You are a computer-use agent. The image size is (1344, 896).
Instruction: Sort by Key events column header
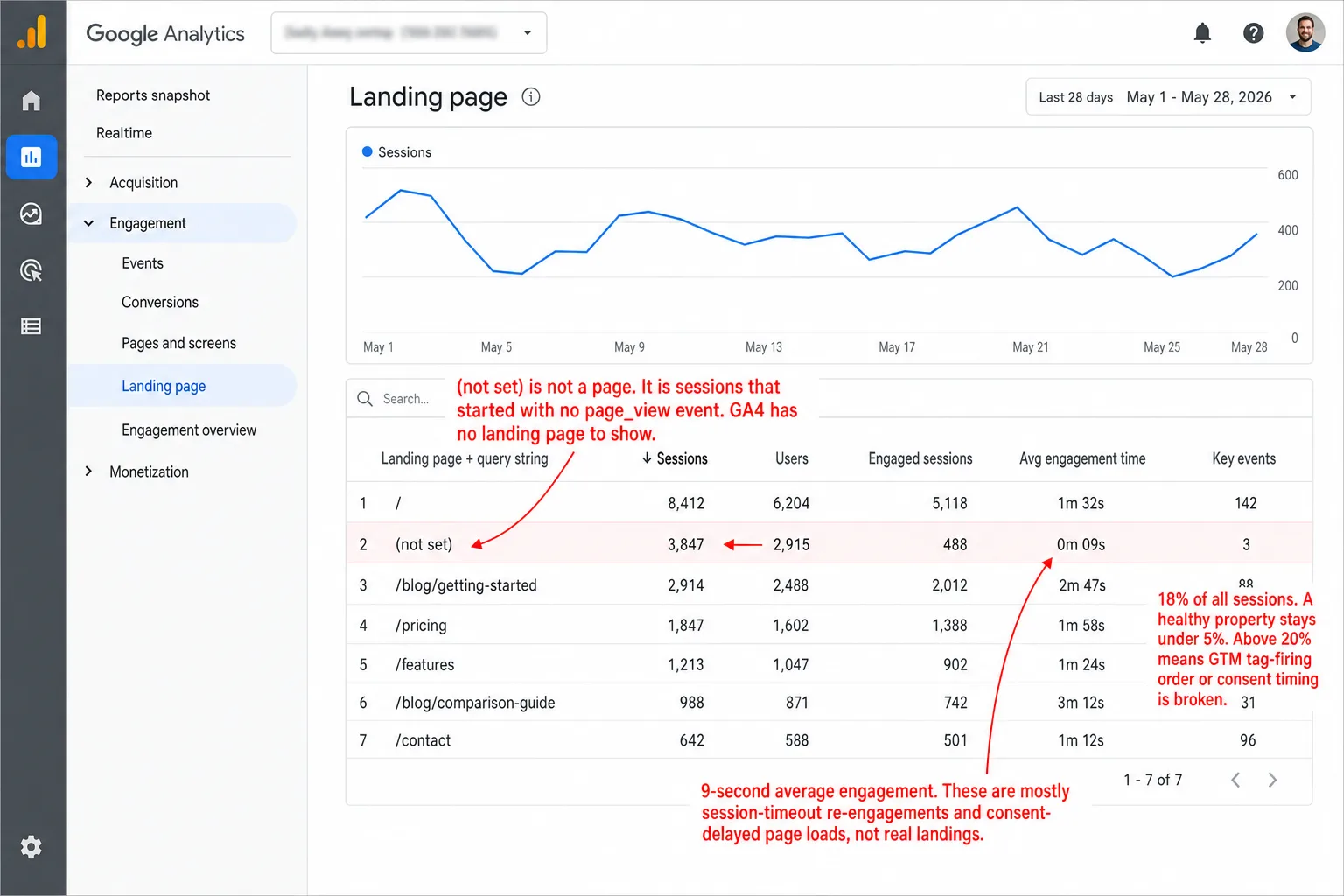point(1243,458)
